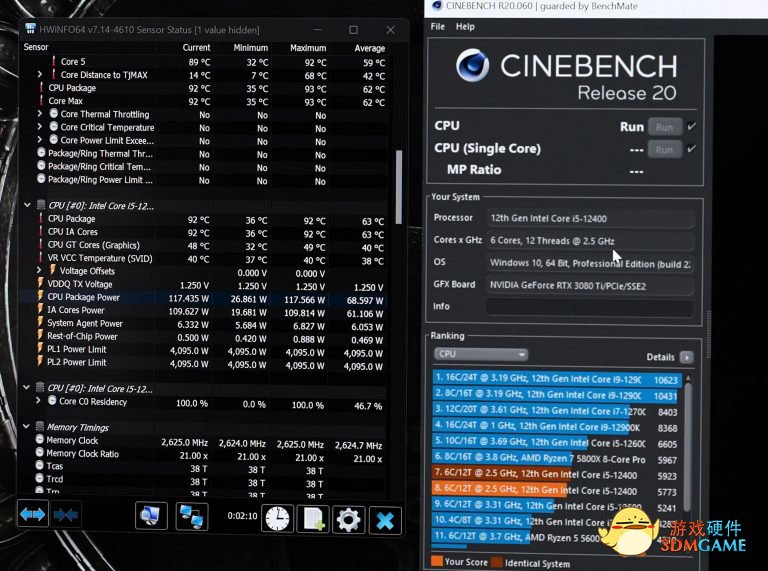The width and height of the screenshot is (768, 571).
Task: Click the PL1 Power Limit lightning icon
Action: click(40, 348)
